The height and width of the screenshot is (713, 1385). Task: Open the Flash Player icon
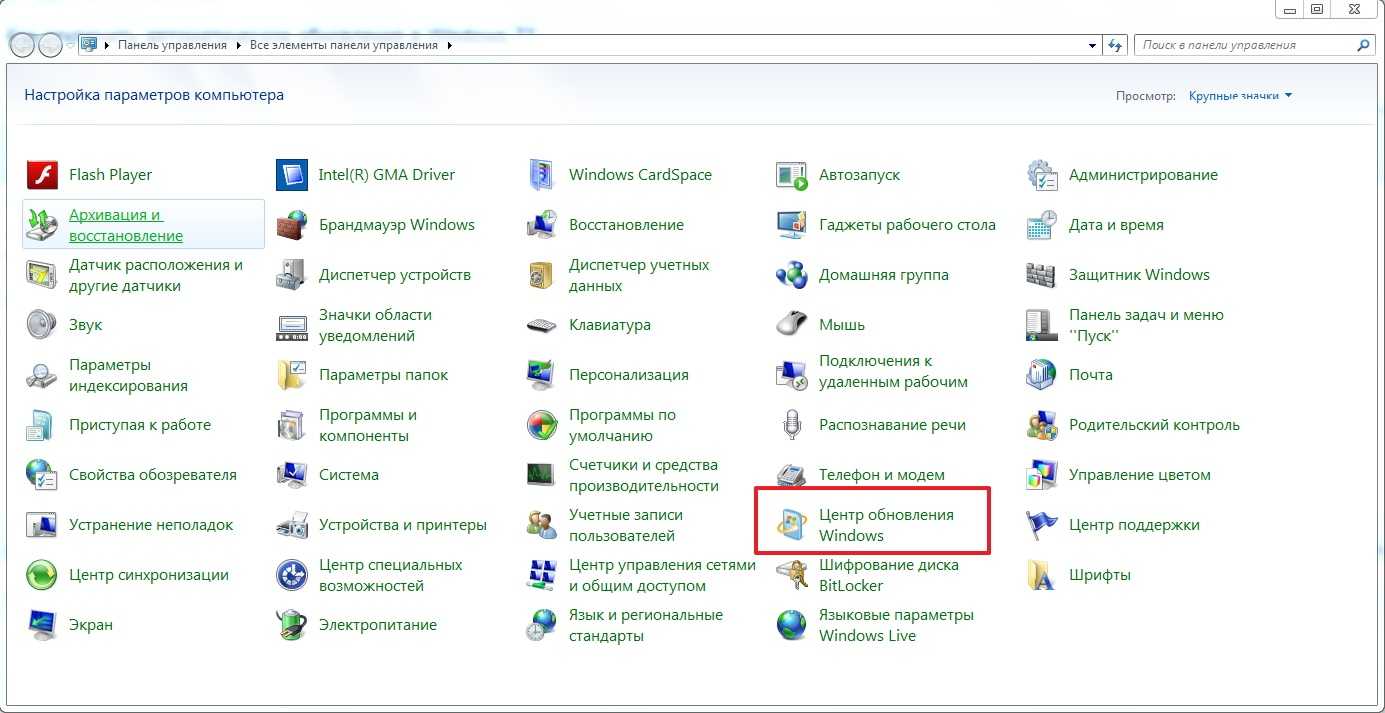39,175
